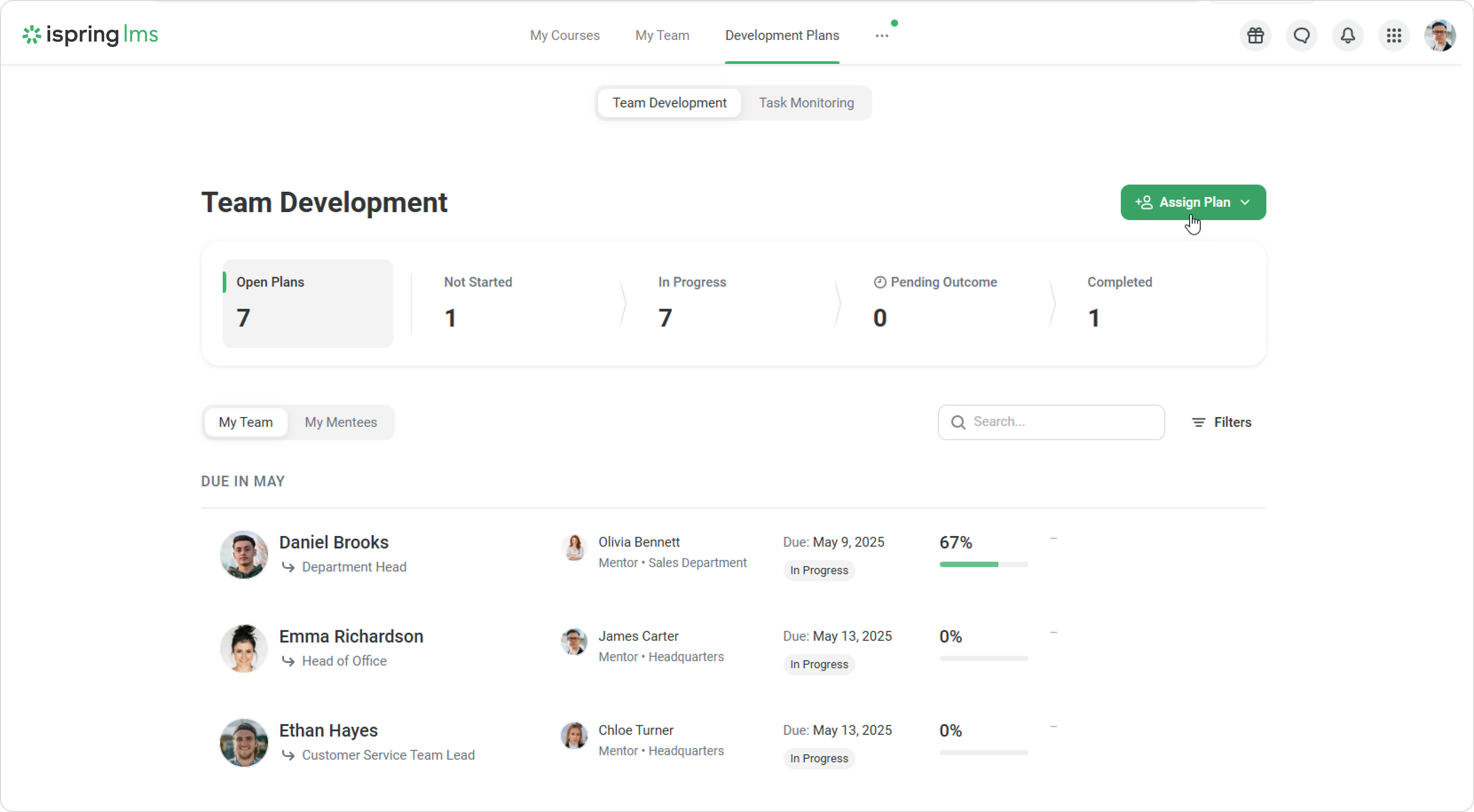Click Olivia Bennett's mentor avatar

pyautogui.click(x=574, y=548)
